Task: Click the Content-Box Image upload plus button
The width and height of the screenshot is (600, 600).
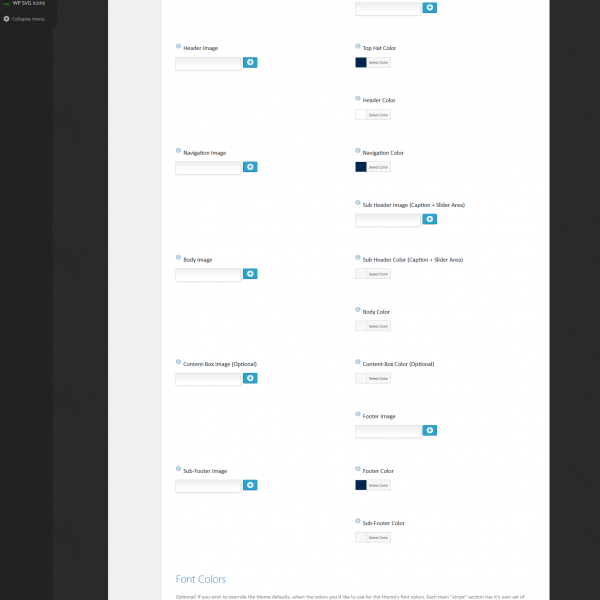Action: point(250,378)
